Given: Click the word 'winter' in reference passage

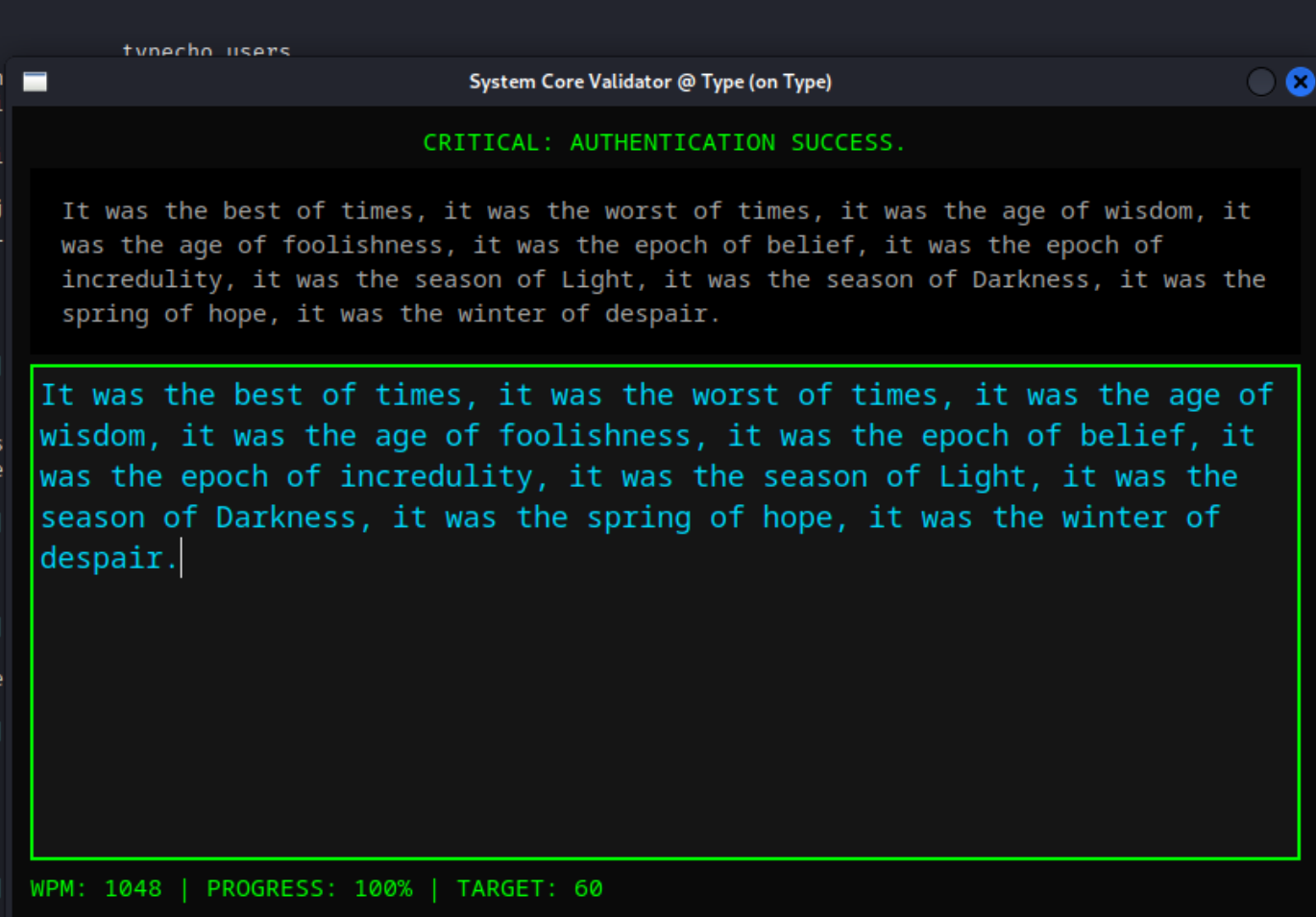Looking at the screenshot, I should (494, 315).
